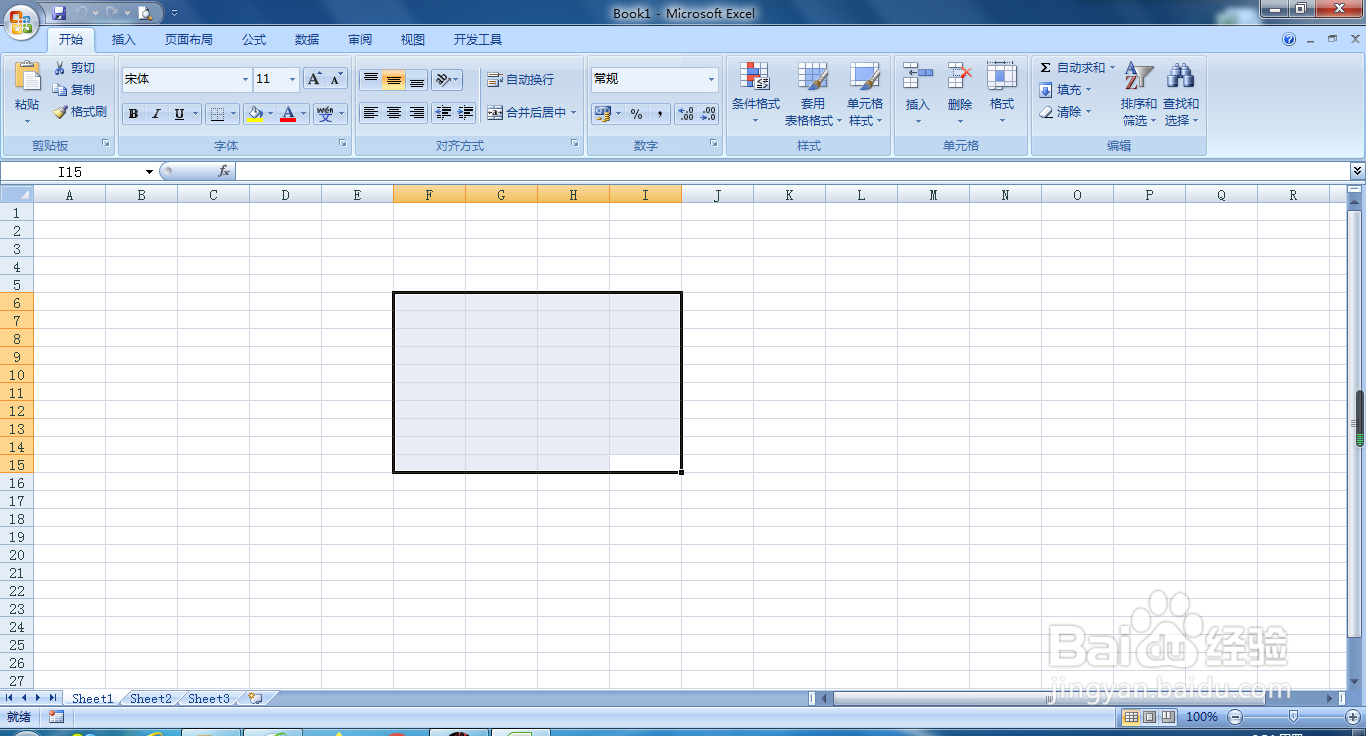Switch to the Insert (插入) tab
Screen dimensions: 1366x736
click(x=124, y=40)
